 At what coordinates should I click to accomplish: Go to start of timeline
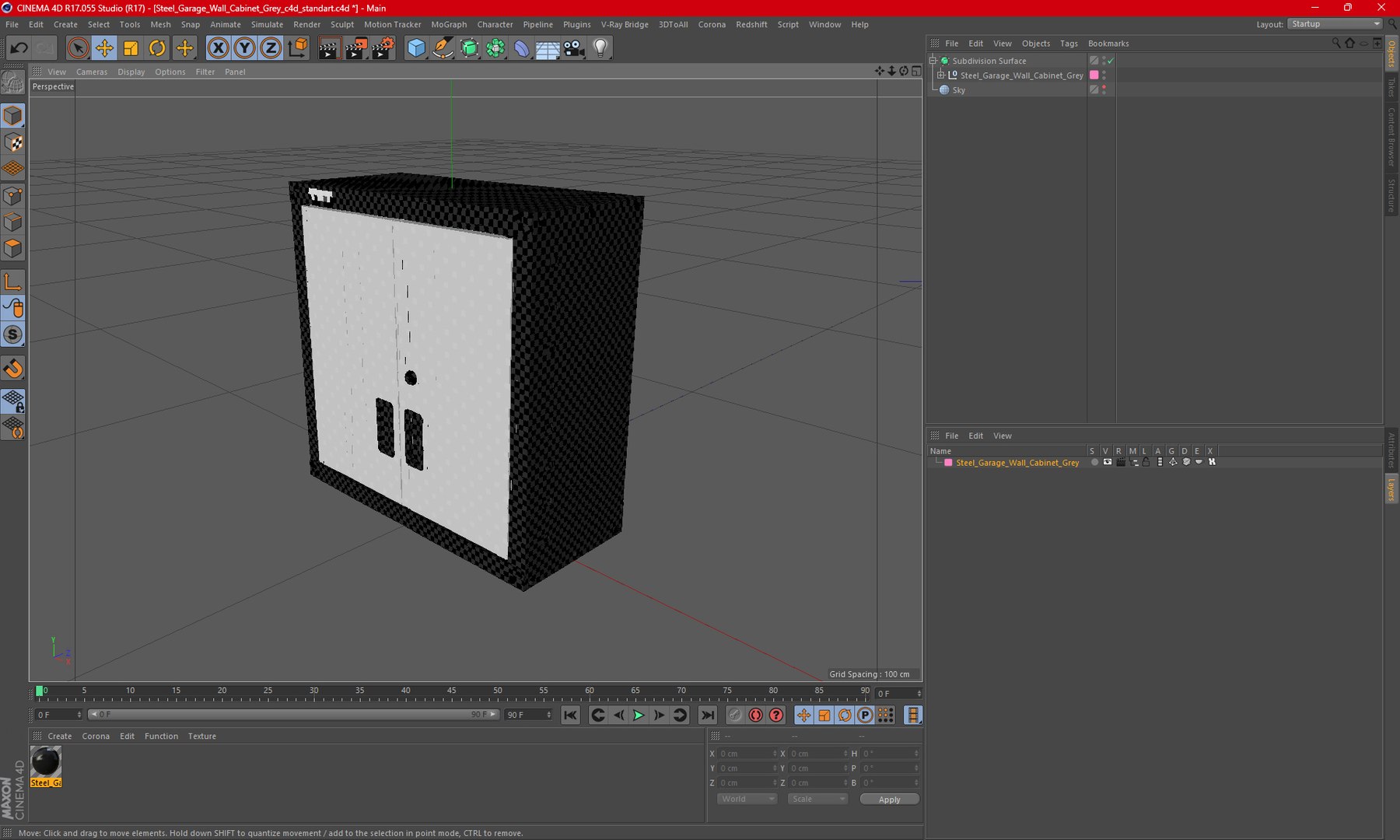coord(570,715)
